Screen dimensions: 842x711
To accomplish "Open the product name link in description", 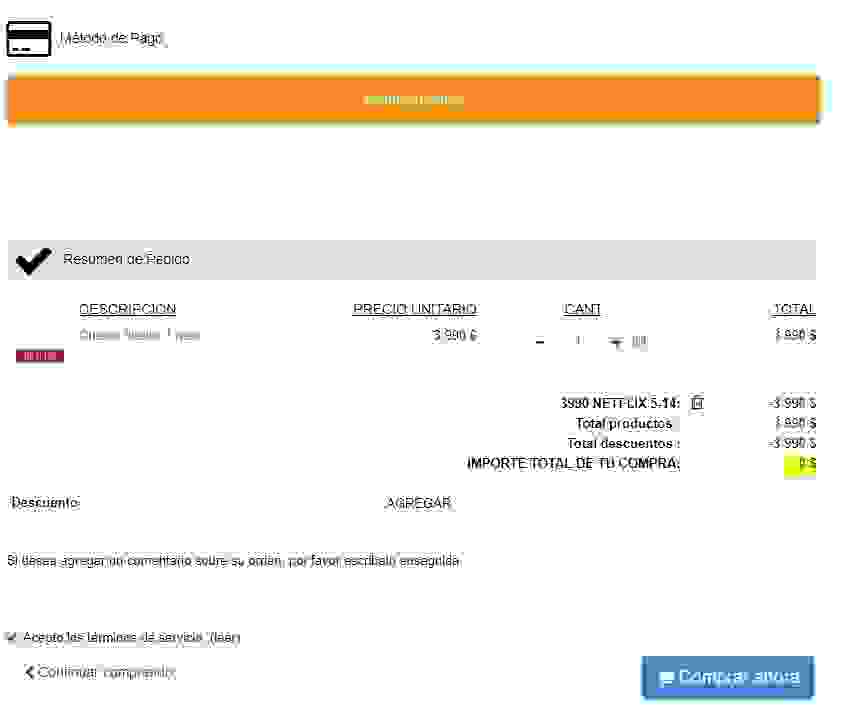I will click(139, 335).
